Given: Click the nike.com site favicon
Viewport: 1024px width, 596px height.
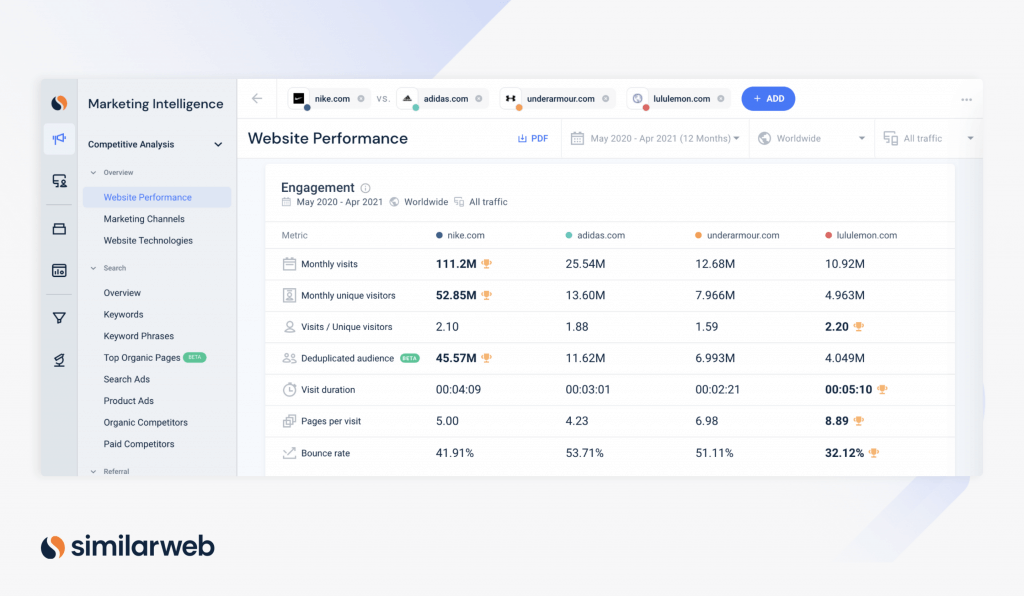Looking at the screenshot, I should (x=299, y=99).
